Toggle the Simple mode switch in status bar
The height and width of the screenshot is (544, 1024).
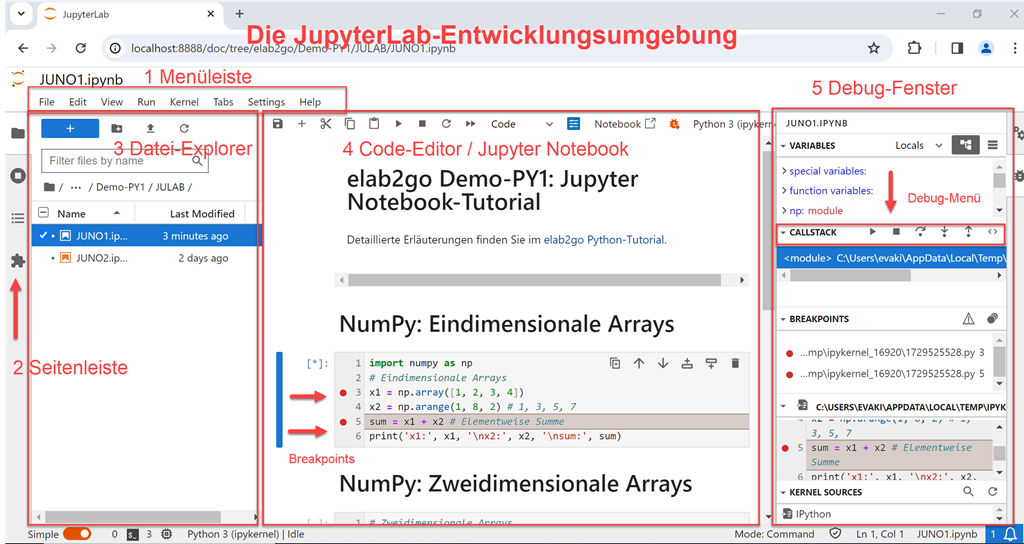point(76,534)
